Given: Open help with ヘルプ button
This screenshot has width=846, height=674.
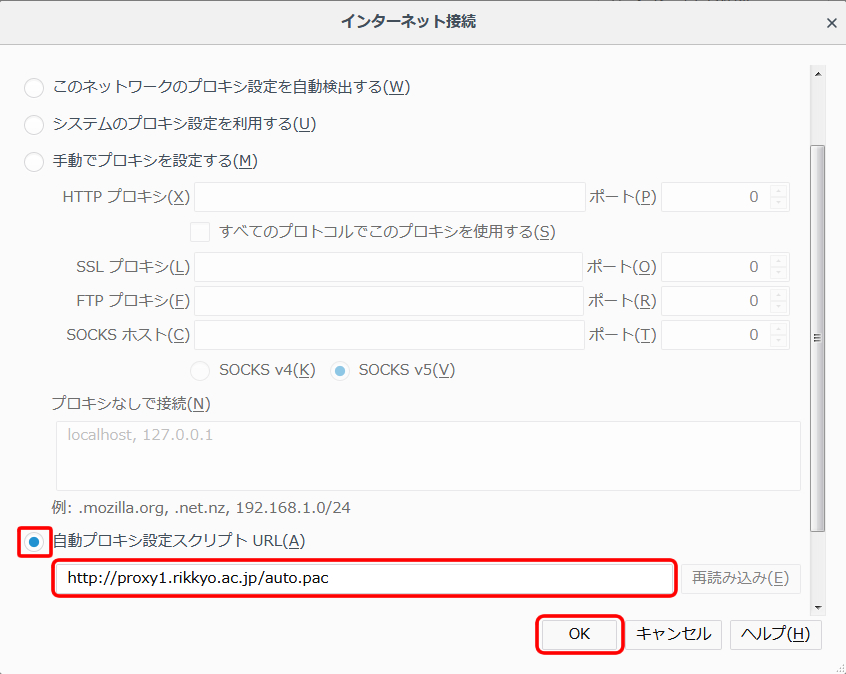Looking at the screenshot, I should (775, 634).
